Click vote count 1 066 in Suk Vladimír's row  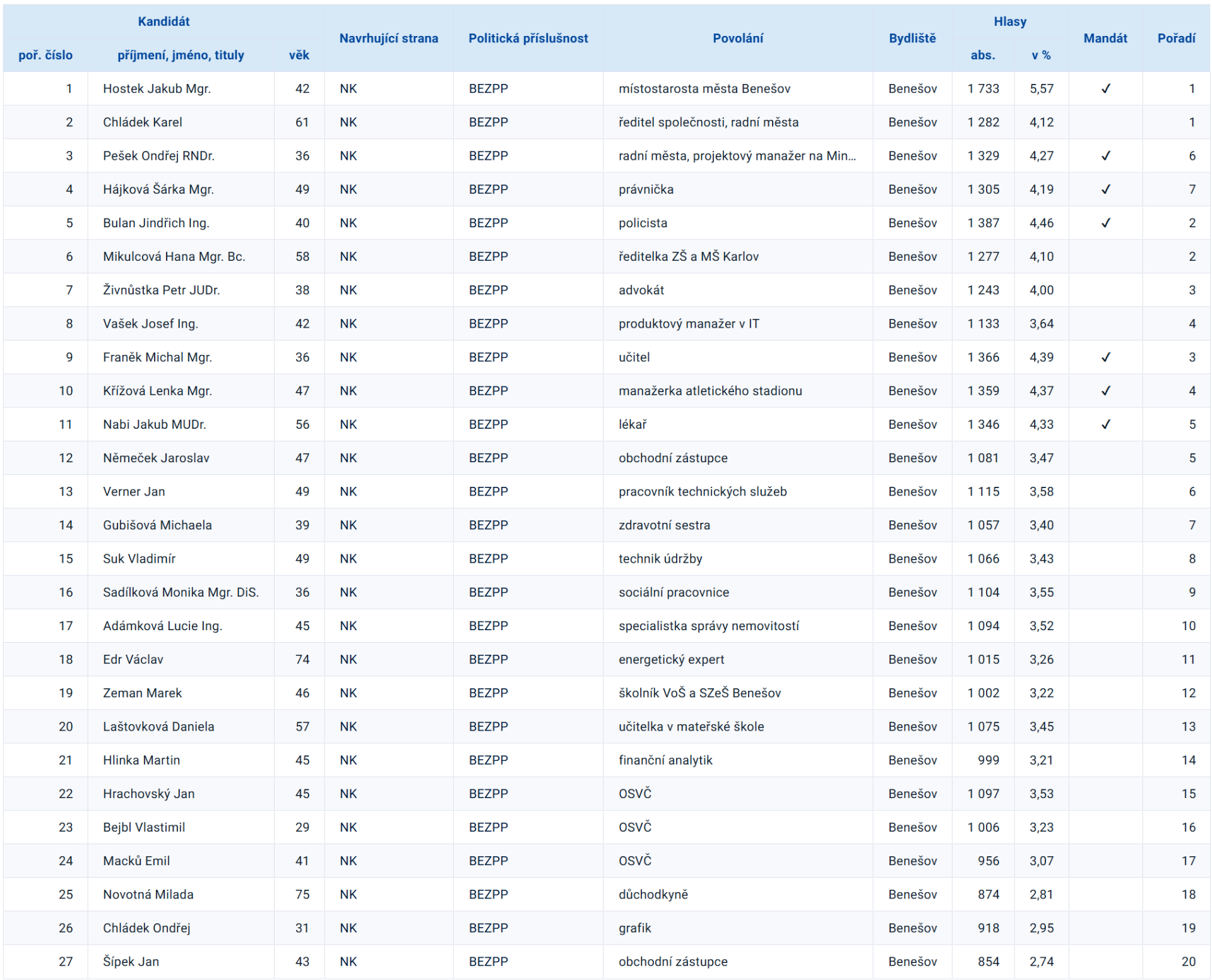pos(983,559)
